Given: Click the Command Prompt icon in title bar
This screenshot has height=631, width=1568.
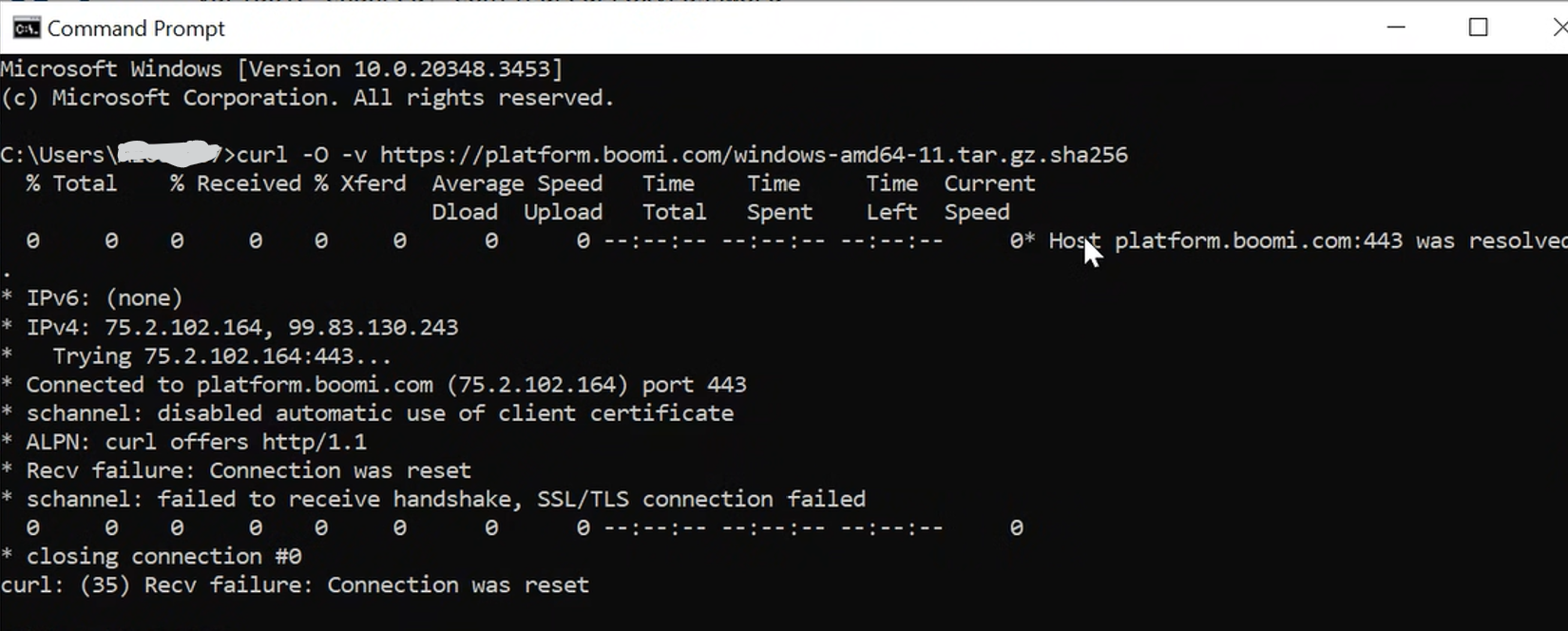Looking at the screenshot, I should click(x=26, y=28).
